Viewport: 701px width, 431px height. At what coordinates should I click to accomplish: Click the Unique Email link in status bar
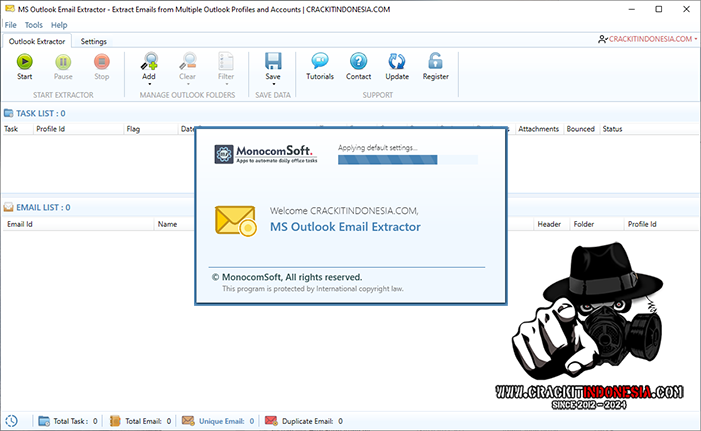[221, 421]
